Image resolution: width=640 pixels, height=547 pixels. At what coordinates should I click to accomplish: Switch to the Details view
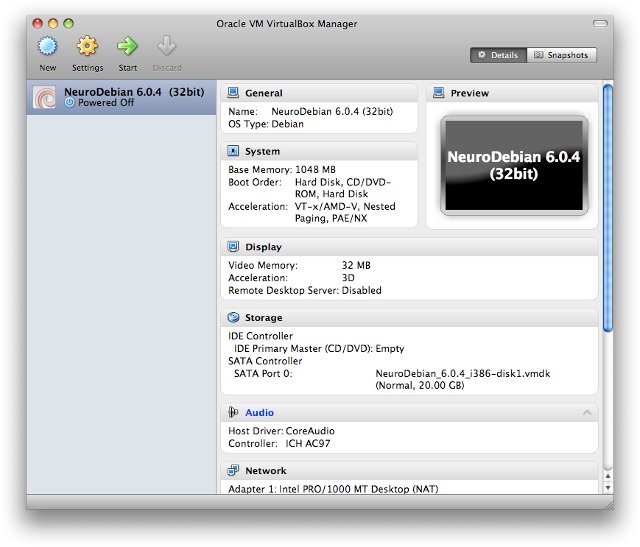[x=498, y=55]
